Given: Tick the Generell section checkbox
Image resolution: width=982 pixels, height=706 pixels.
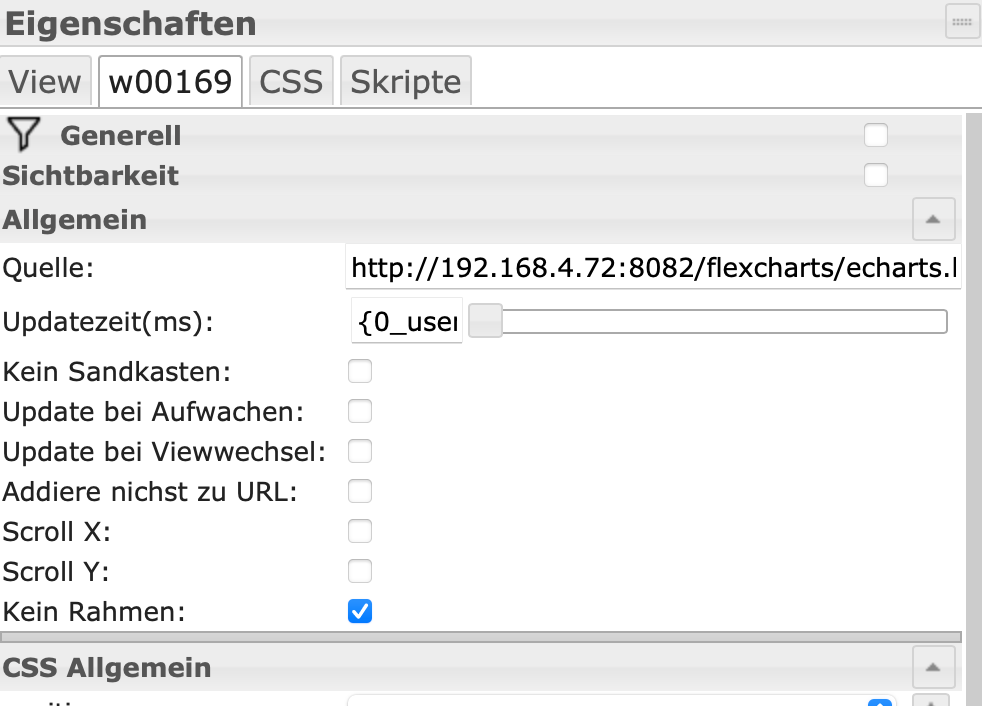Looking at the screenshot, I should (876, 134).
